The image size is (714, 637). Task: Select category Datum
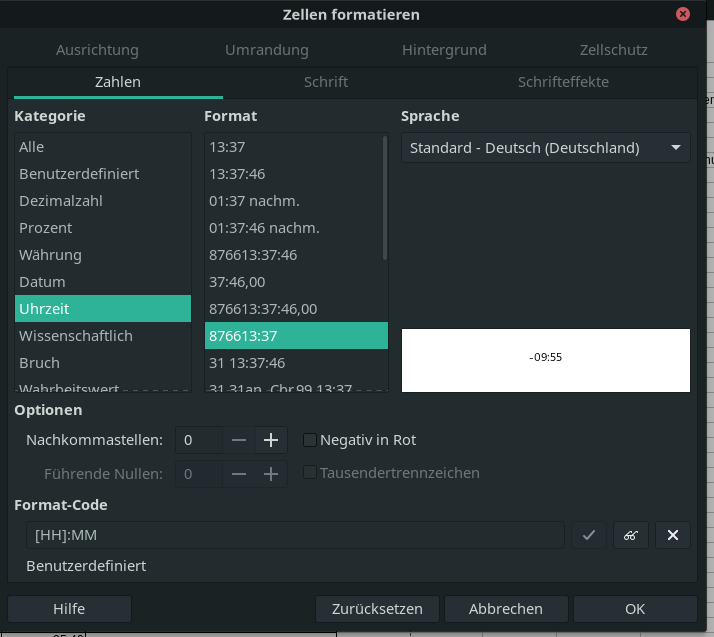(103, 282)
